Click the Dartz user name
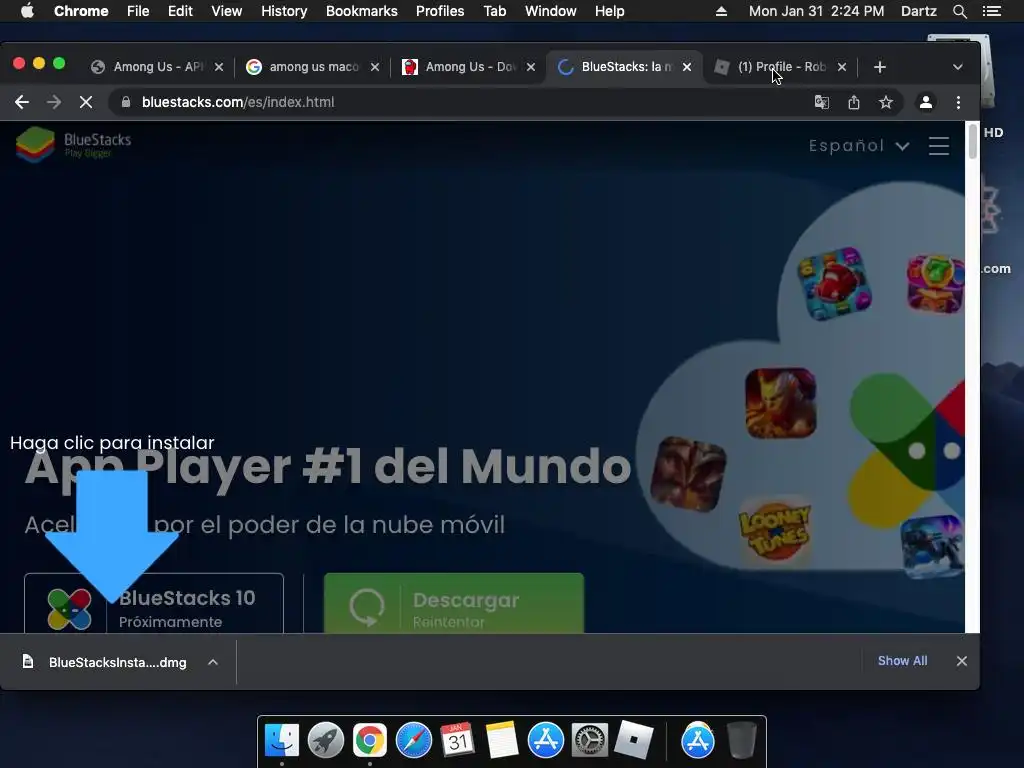The height and width of the screenshot is (768, 1024). [919, 11]
